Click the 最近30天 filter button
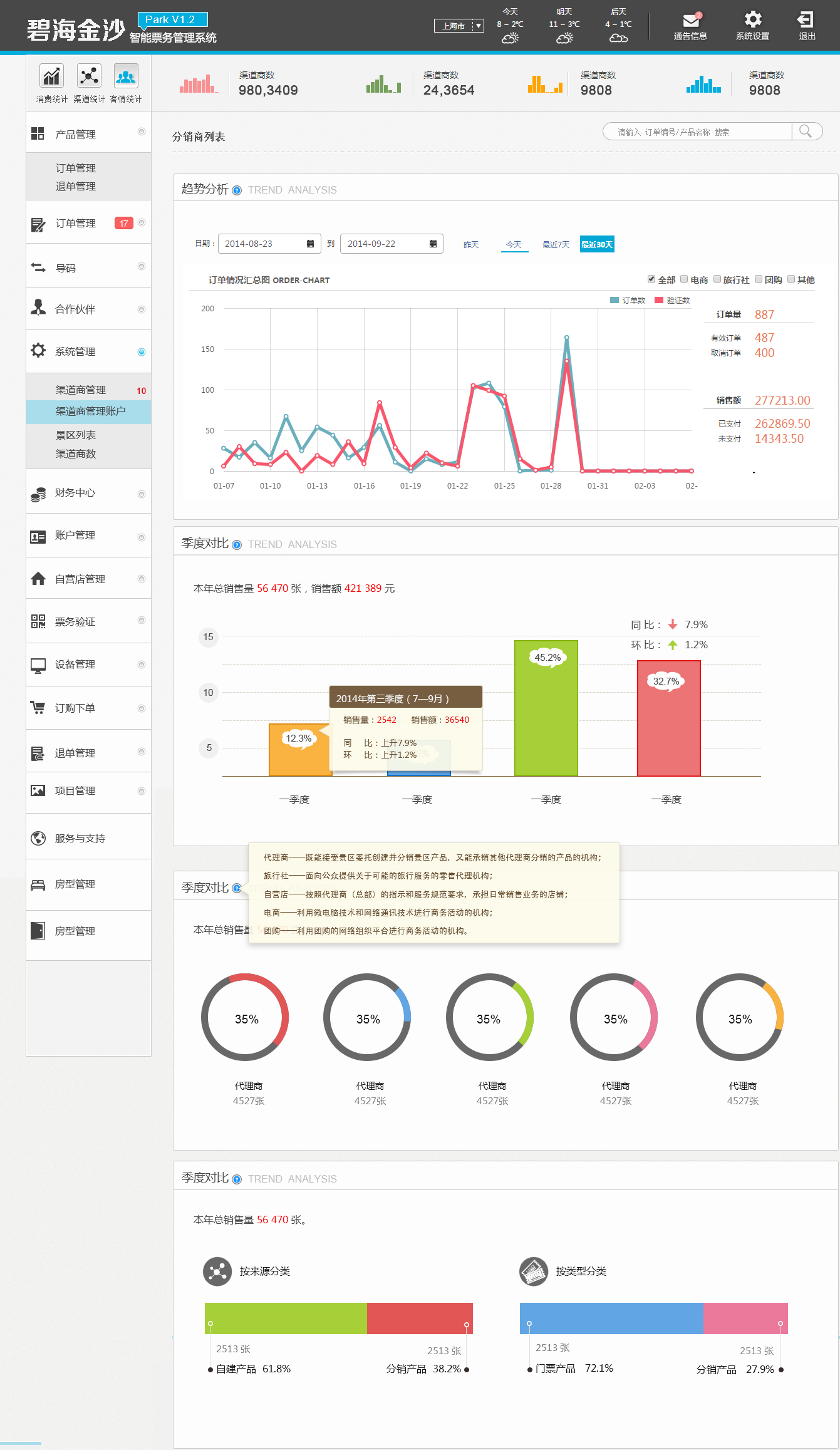This screenshot has height=1450, width=840. pos(596,244)
